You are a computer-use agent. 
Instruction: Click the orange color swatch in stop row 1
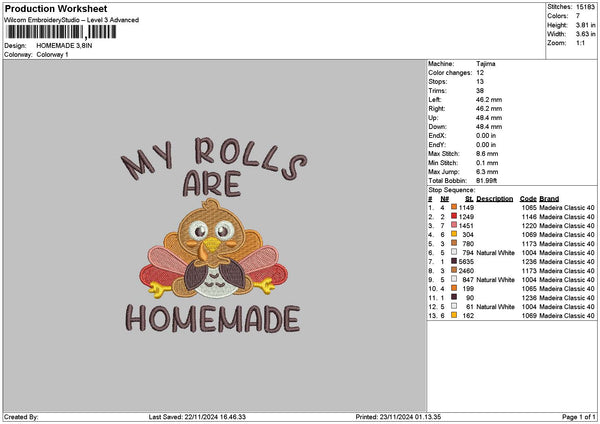click(454, 207)
